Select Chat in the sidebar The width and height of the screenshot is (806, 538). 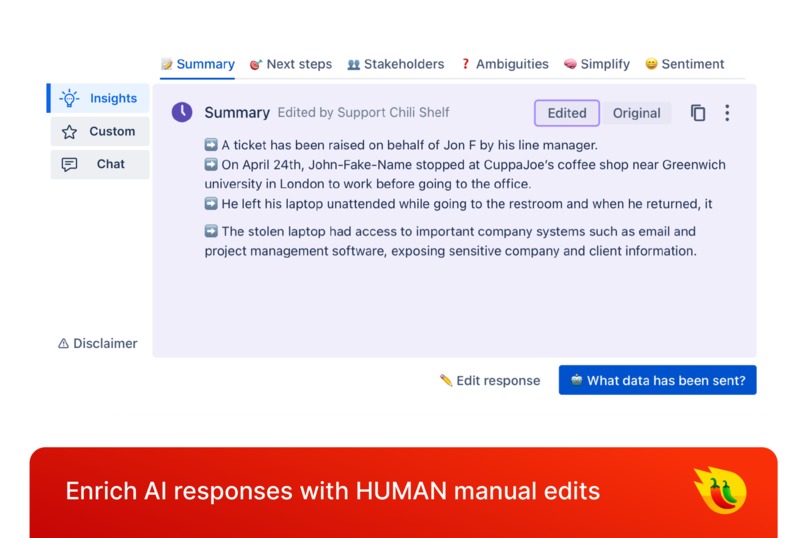100,164
